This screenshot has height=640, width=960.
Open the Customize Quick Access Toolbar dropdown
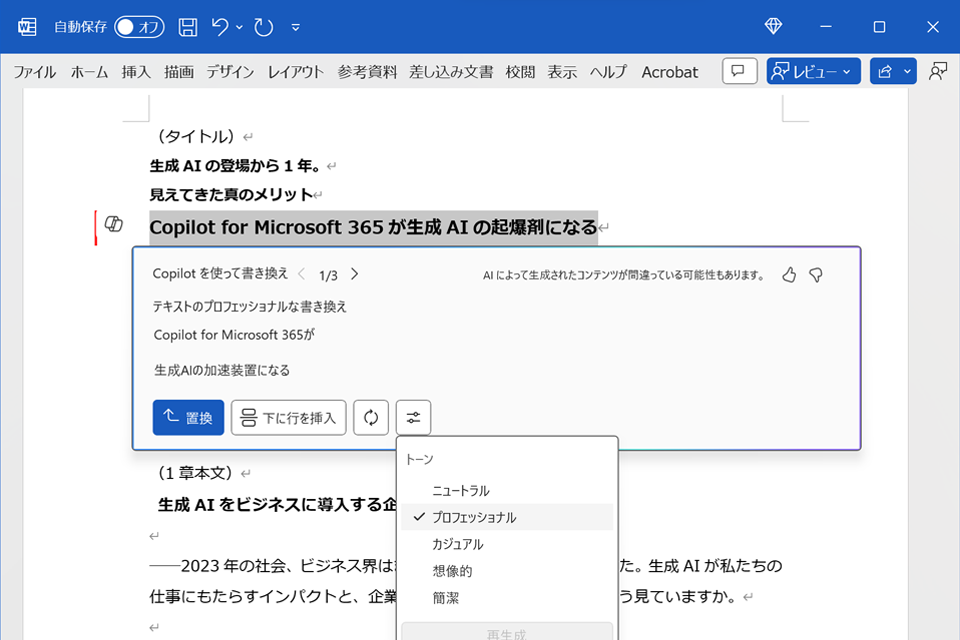(x=296, y=28)
